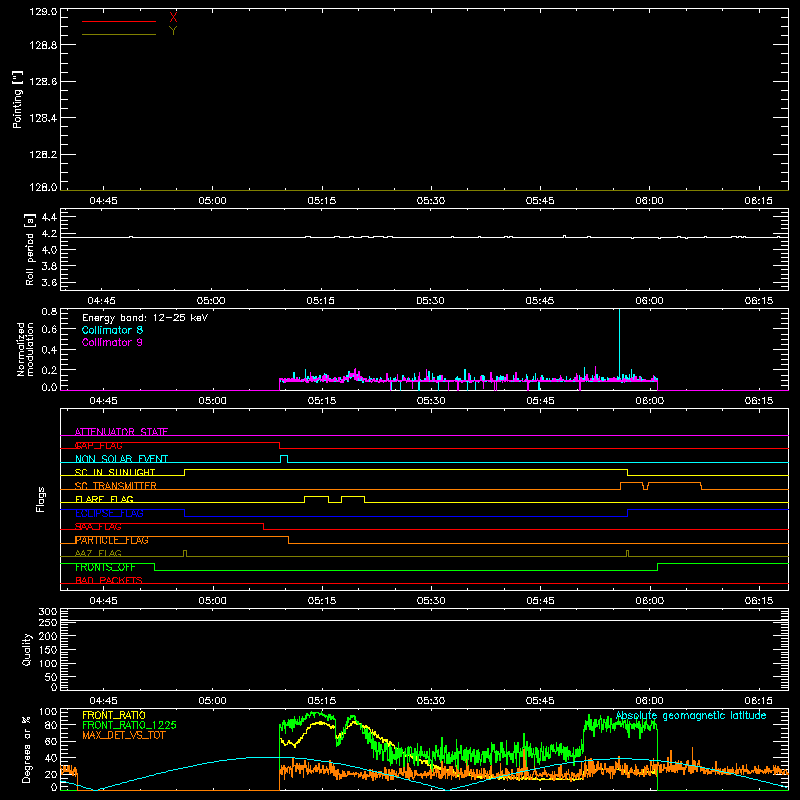The height and width of the screenshot is (800, 800).
Task: Click the FRONTS_OFF flag label
Action: [x=105, y=567]
